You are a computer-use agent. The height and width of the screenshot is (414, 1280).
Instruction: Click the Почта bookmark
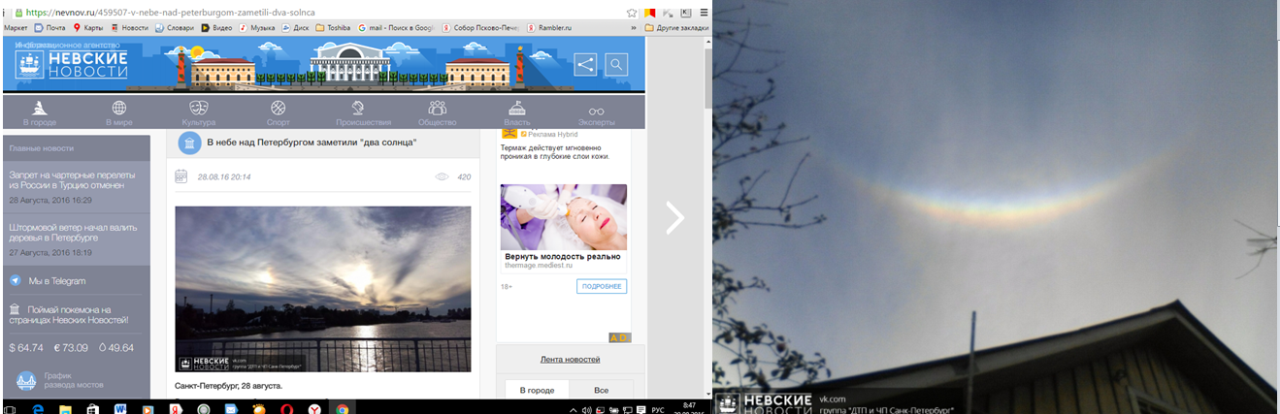coord(49,28)
